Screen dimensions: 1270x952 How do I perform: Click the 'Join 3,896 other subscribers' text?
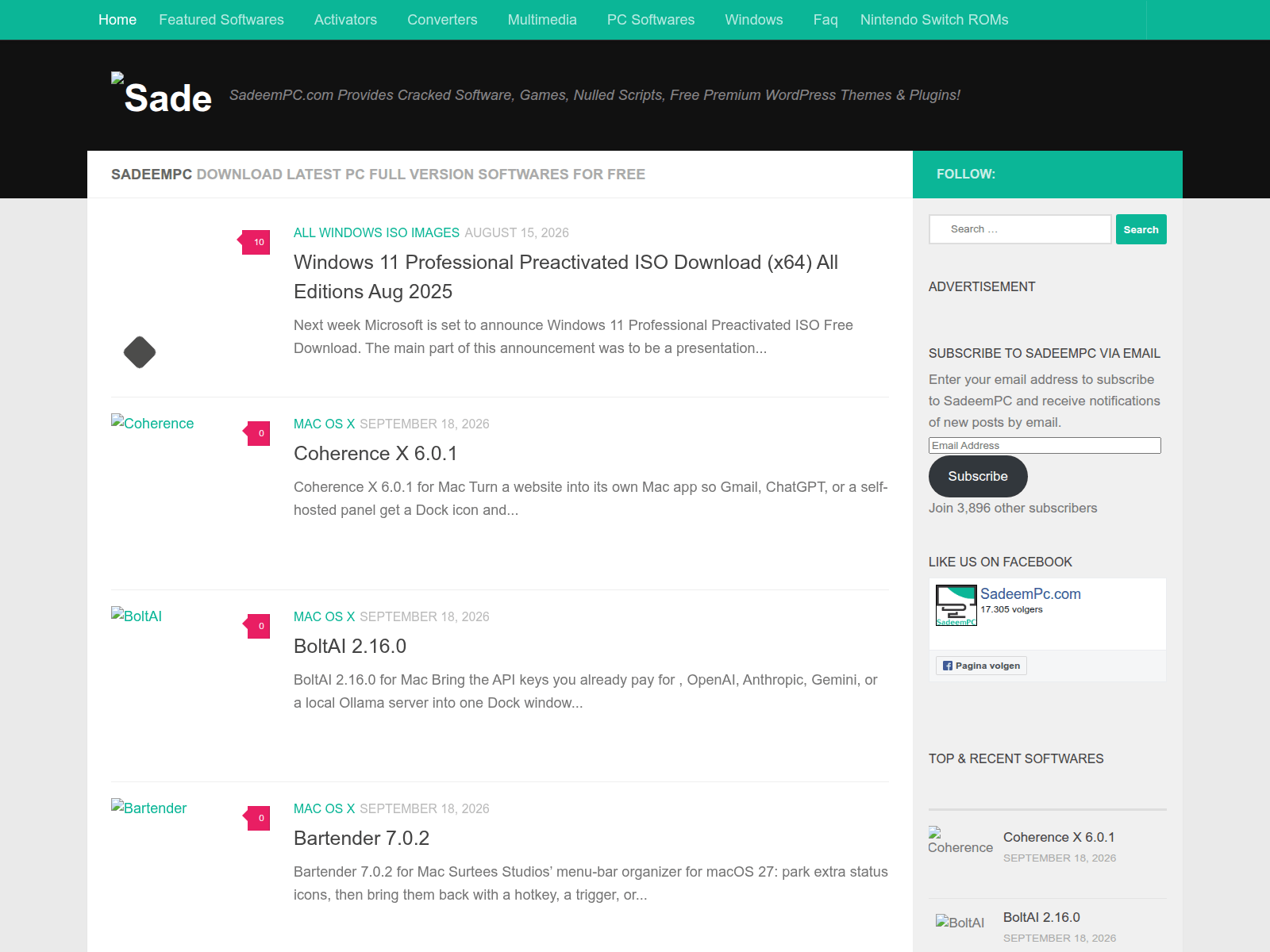[x=1013, y=508]
